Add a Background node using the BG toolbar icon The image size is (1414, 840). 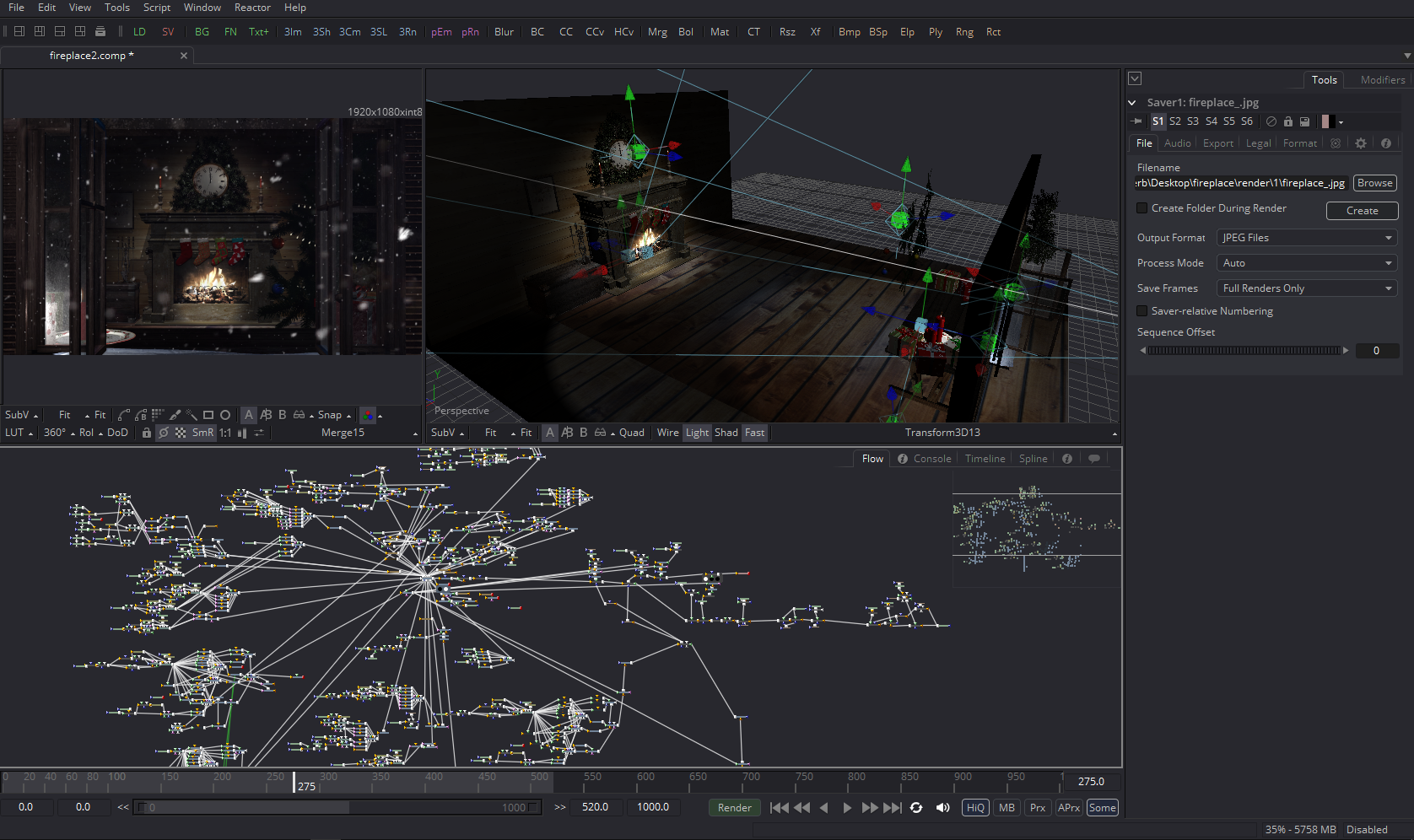pyautogui.click(x=202, y=32)
